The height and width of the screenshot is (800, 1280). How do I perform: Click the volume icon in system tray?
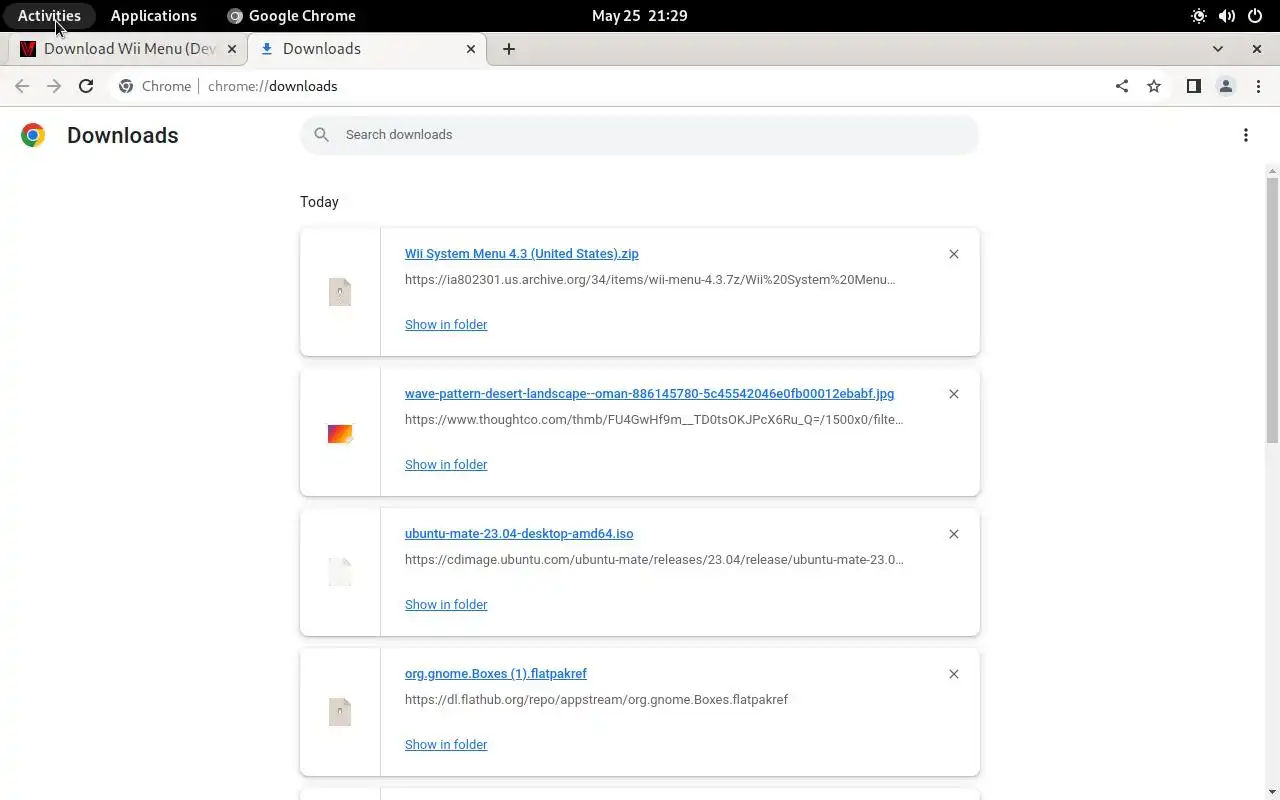point(1227,16)
